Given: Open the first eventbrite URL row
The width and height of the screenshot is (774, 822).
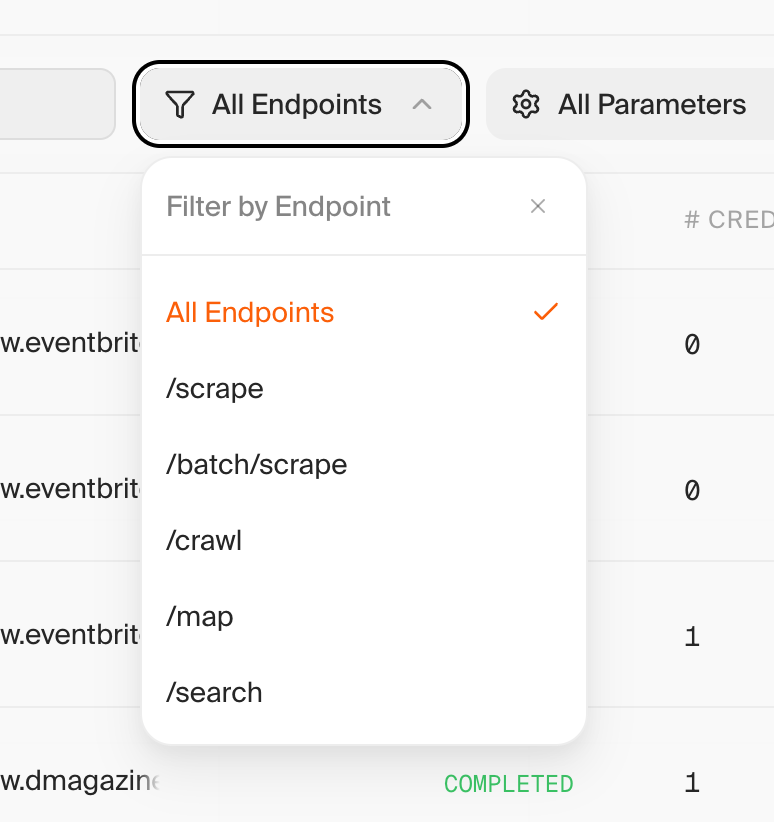Looking at the screenshot, I should 70,344.
